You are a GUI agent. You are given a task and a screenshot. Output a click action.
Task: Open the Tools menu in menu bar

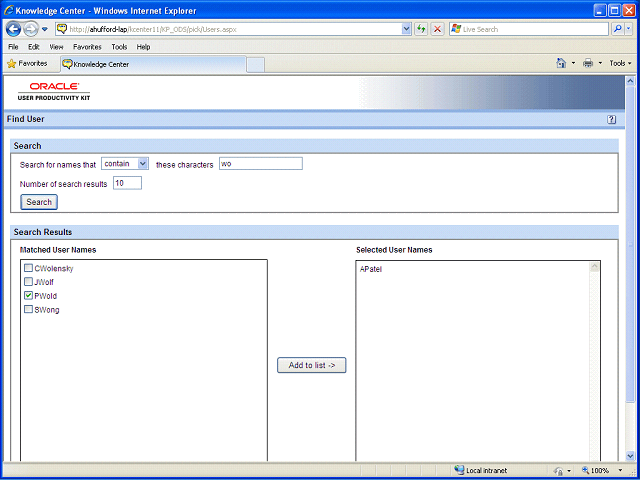(x=119, y=47)
